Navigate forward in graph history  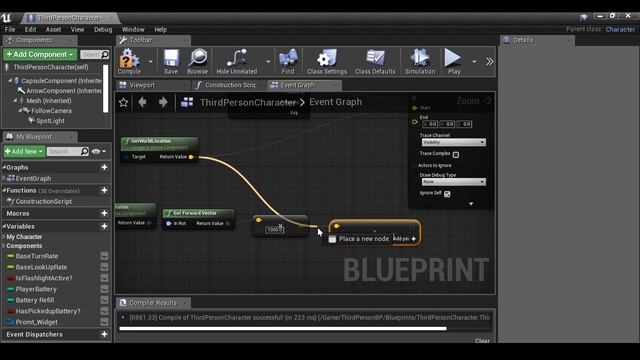tap(163, 102)
